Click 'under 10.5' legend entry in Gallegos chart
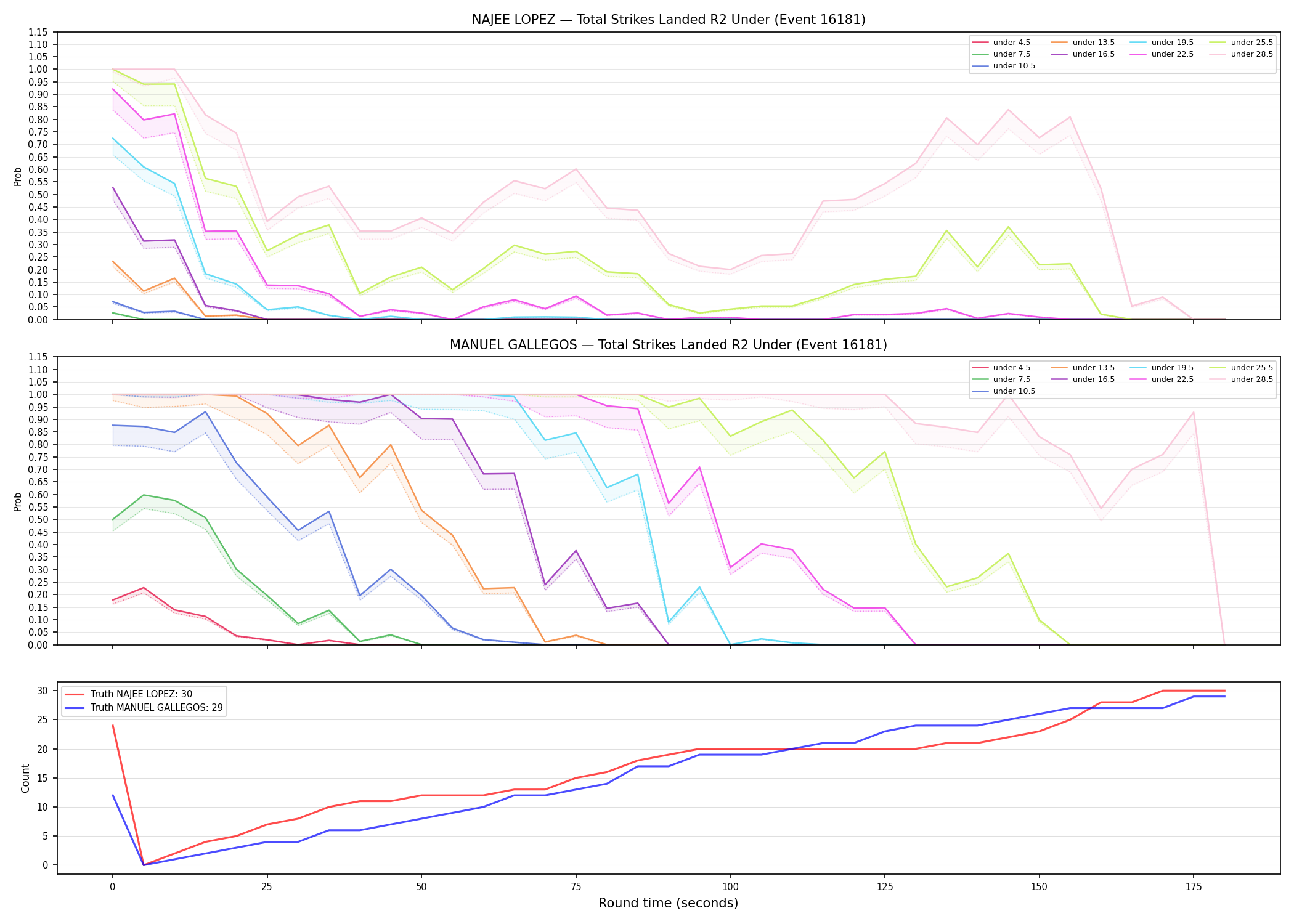The image size is (1294, 924). click(1004, 391)
